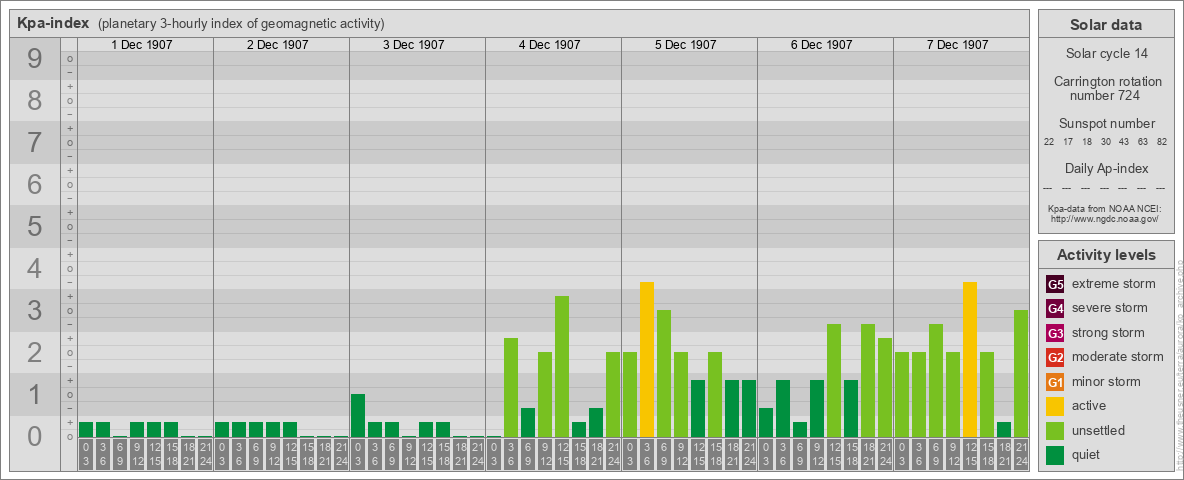This screenshot has height=480, width=1184.
Task: Click the sunspot value 43
Action: (x=1124, y=142)
